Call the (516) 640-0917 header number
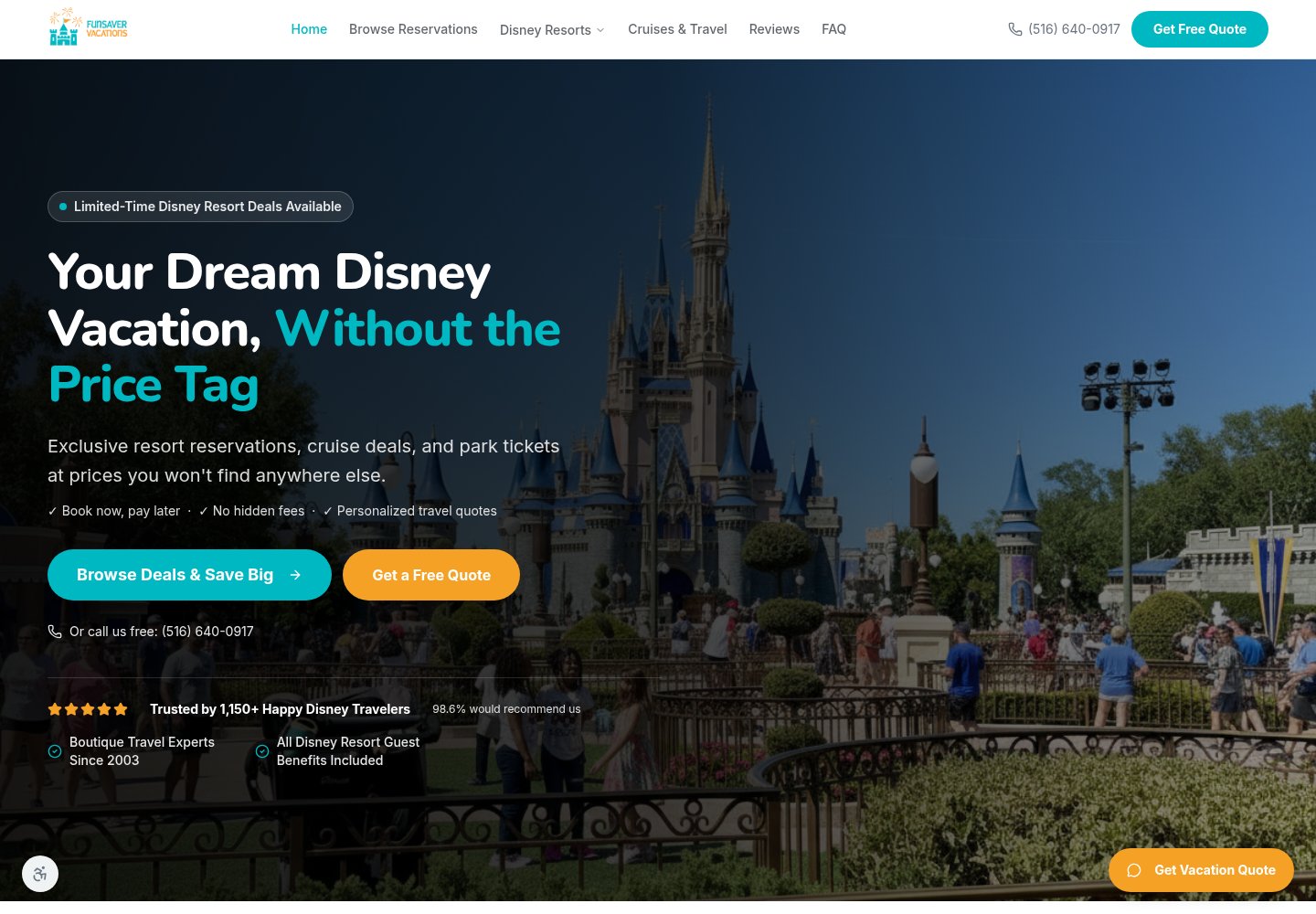The image size is (1316, 914). [x=1074, y=29]
